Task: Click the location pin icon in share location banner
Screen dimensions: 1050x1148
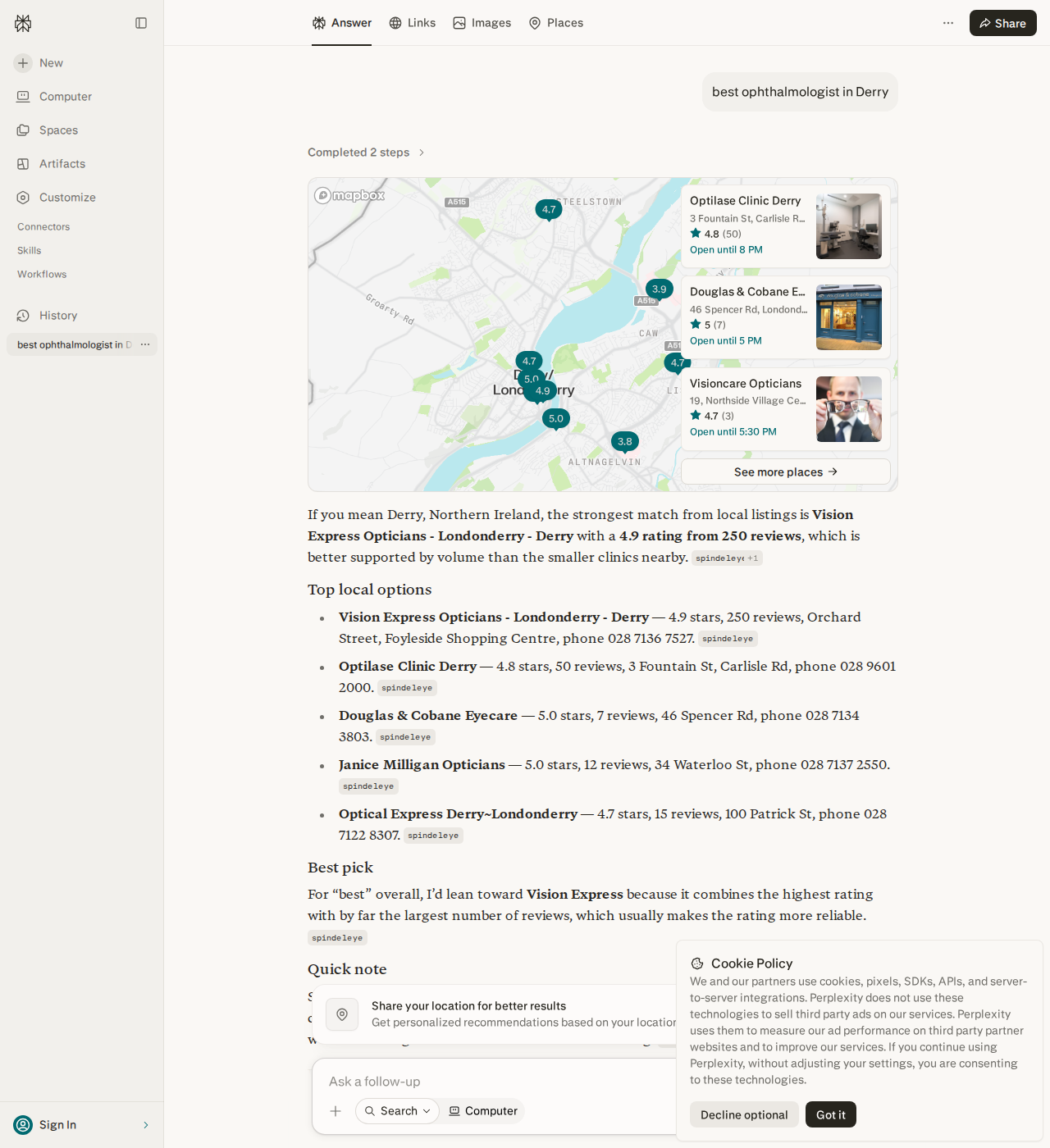Action: 342,1014
